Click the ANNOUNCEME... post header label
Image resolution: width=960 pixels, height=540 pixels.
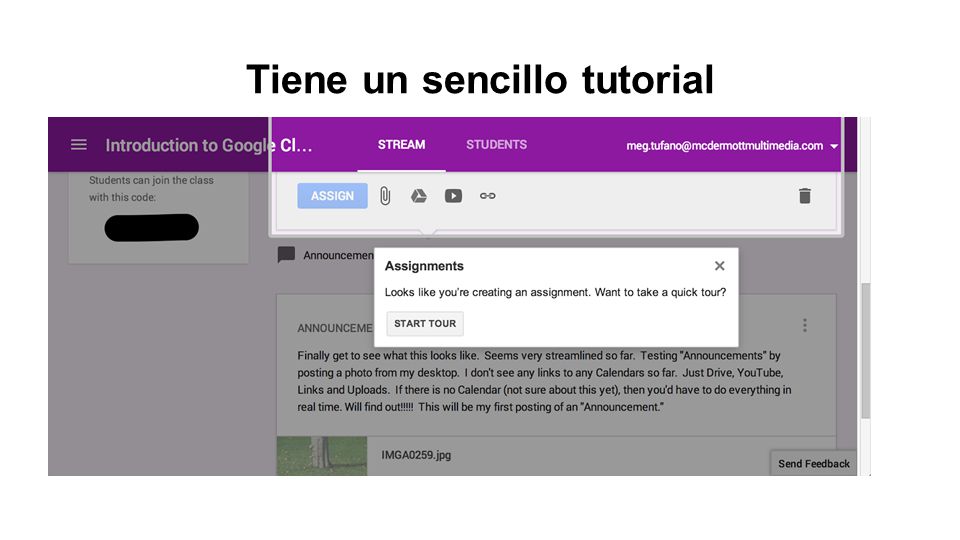(334, 328)
